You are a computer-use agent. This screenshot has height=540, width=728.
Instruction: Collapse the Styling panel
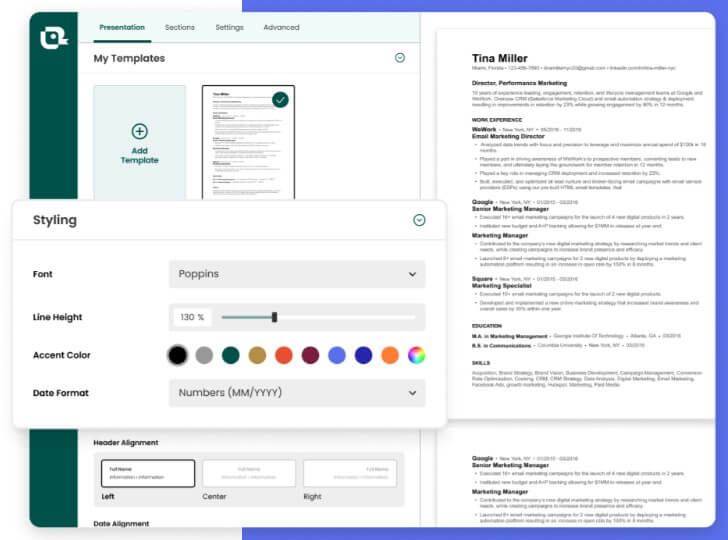pos(419,220)
